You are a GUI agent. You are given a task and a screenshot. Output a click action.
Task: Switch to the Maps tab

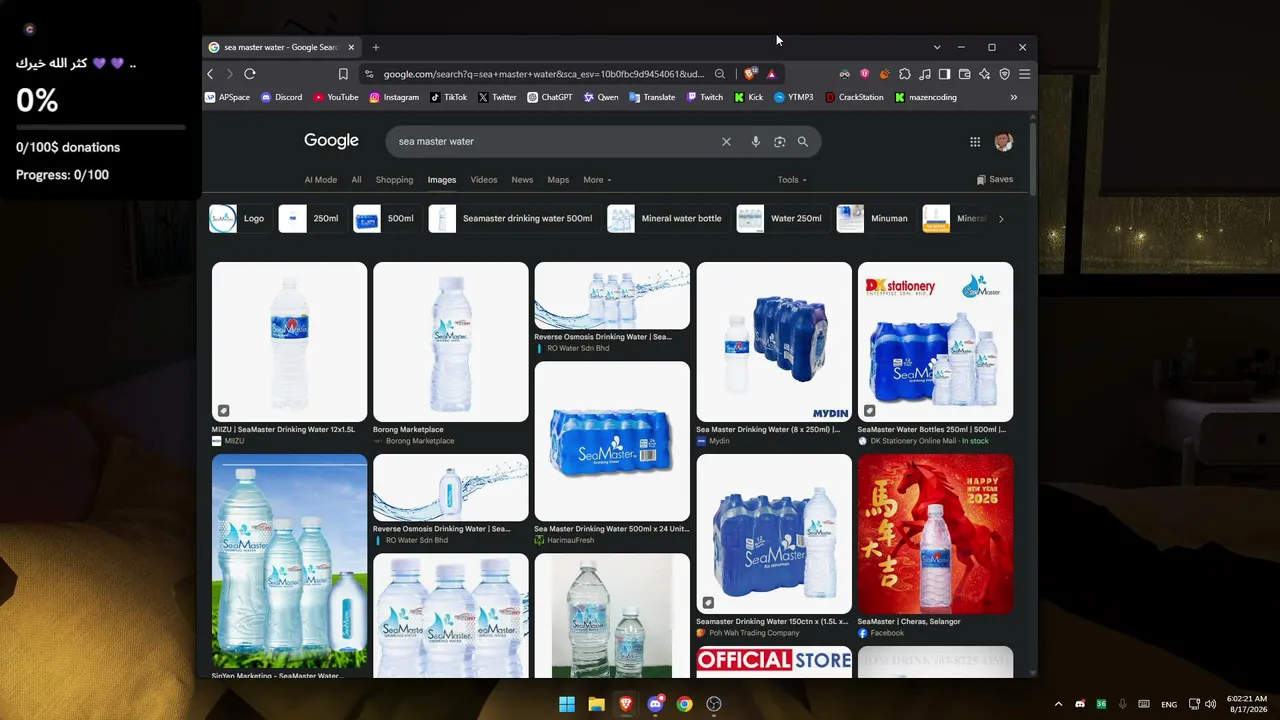(x=558, y=180)
